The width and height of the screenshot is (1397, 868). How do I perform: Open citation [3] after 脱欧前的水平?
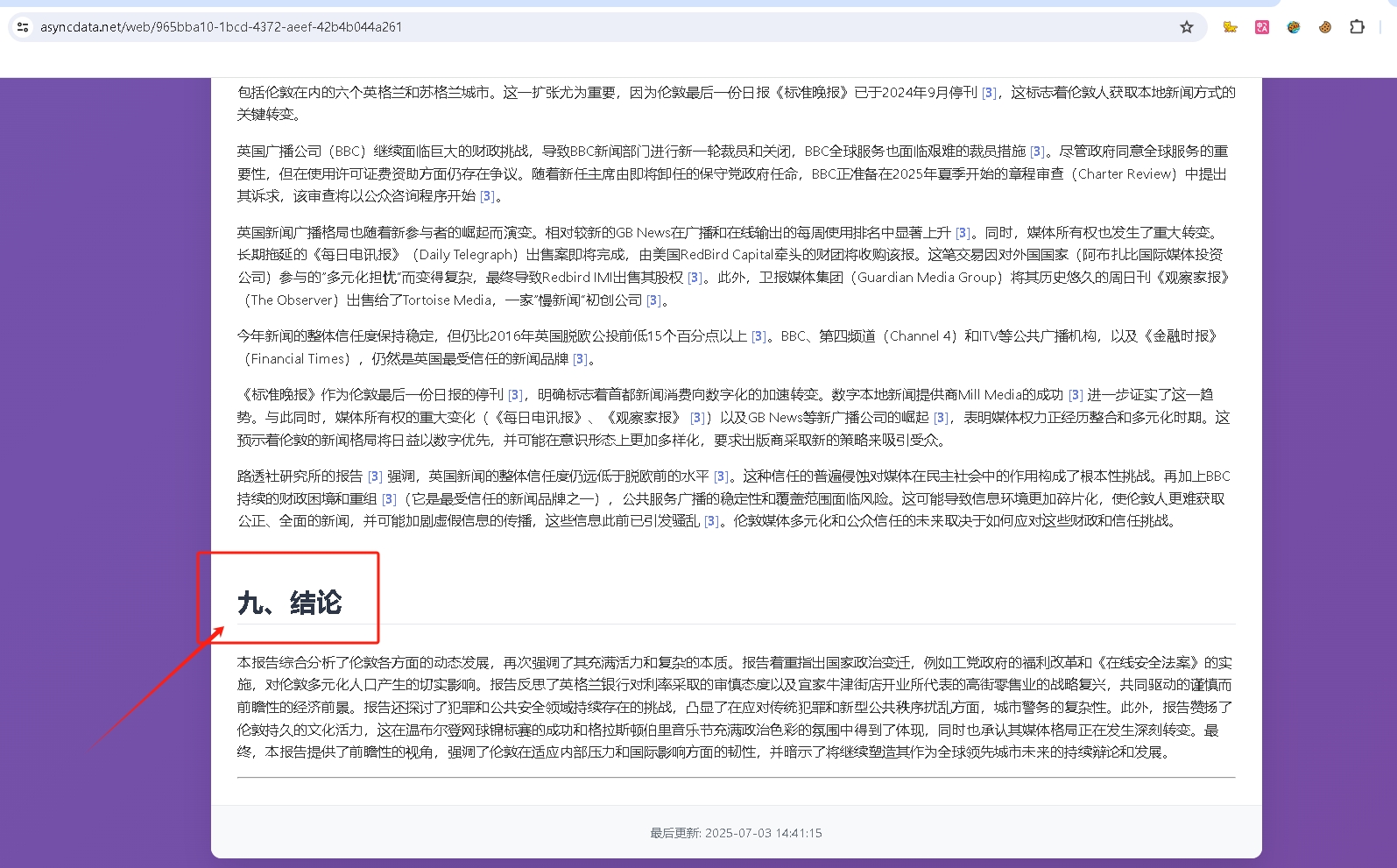tap(721, 476)
